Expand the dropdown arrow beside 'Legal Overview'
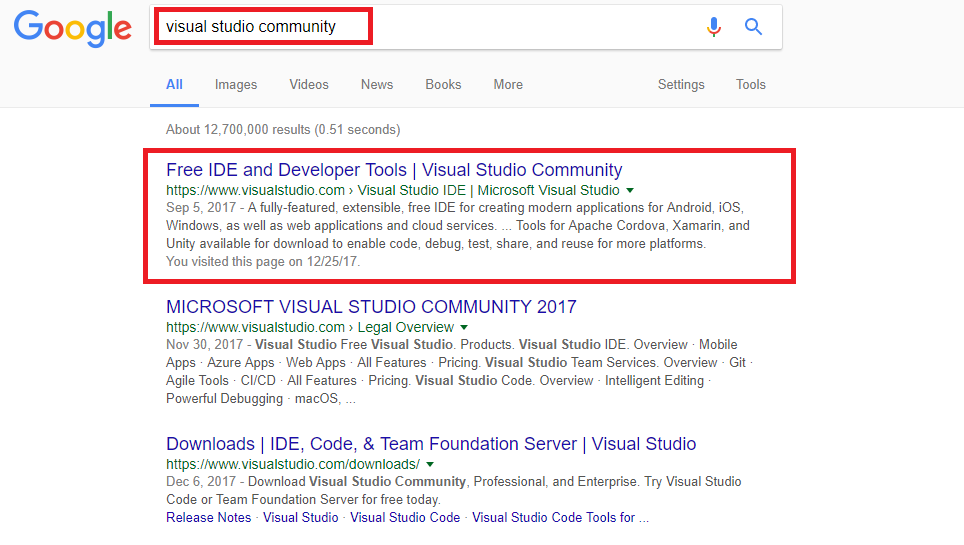The image size is (964, 545). tap(464, 328)
